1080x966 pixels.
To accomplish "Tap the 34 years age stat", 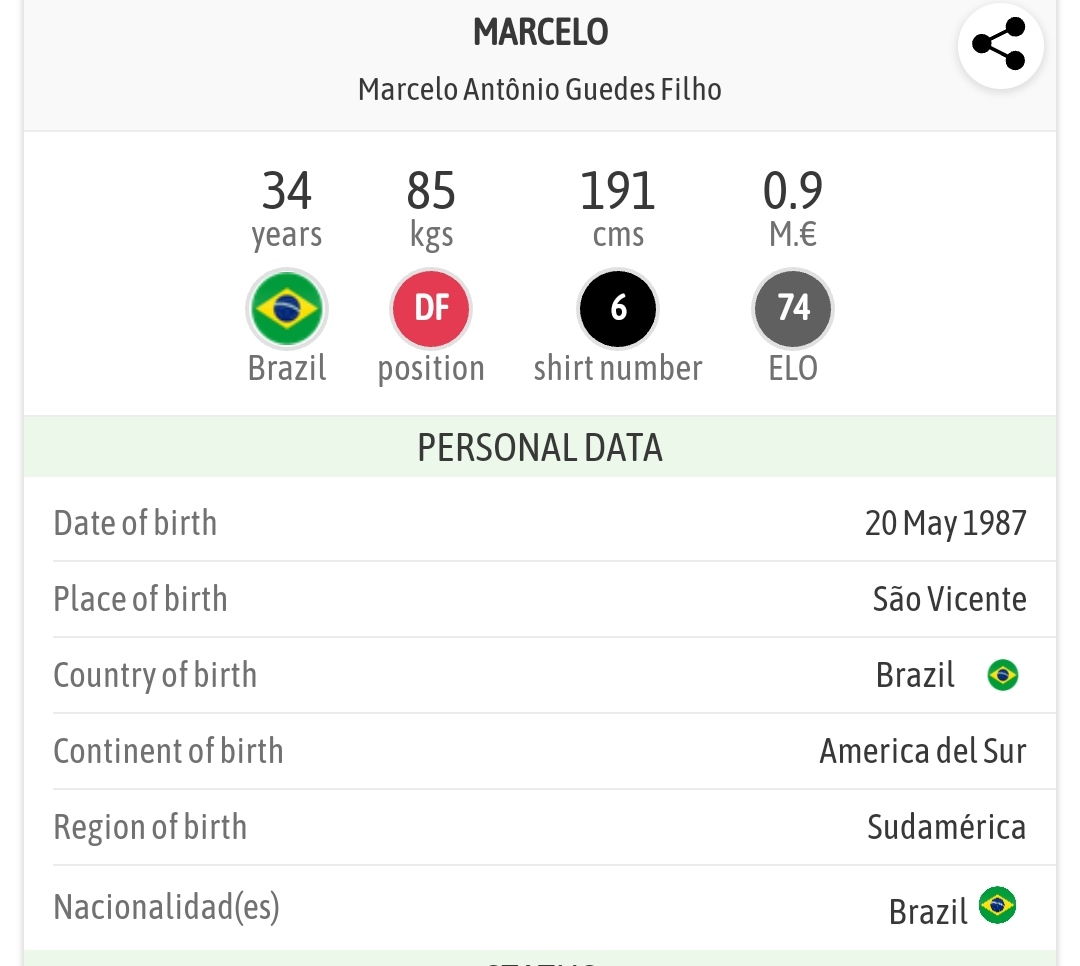I will coord(287,209).
